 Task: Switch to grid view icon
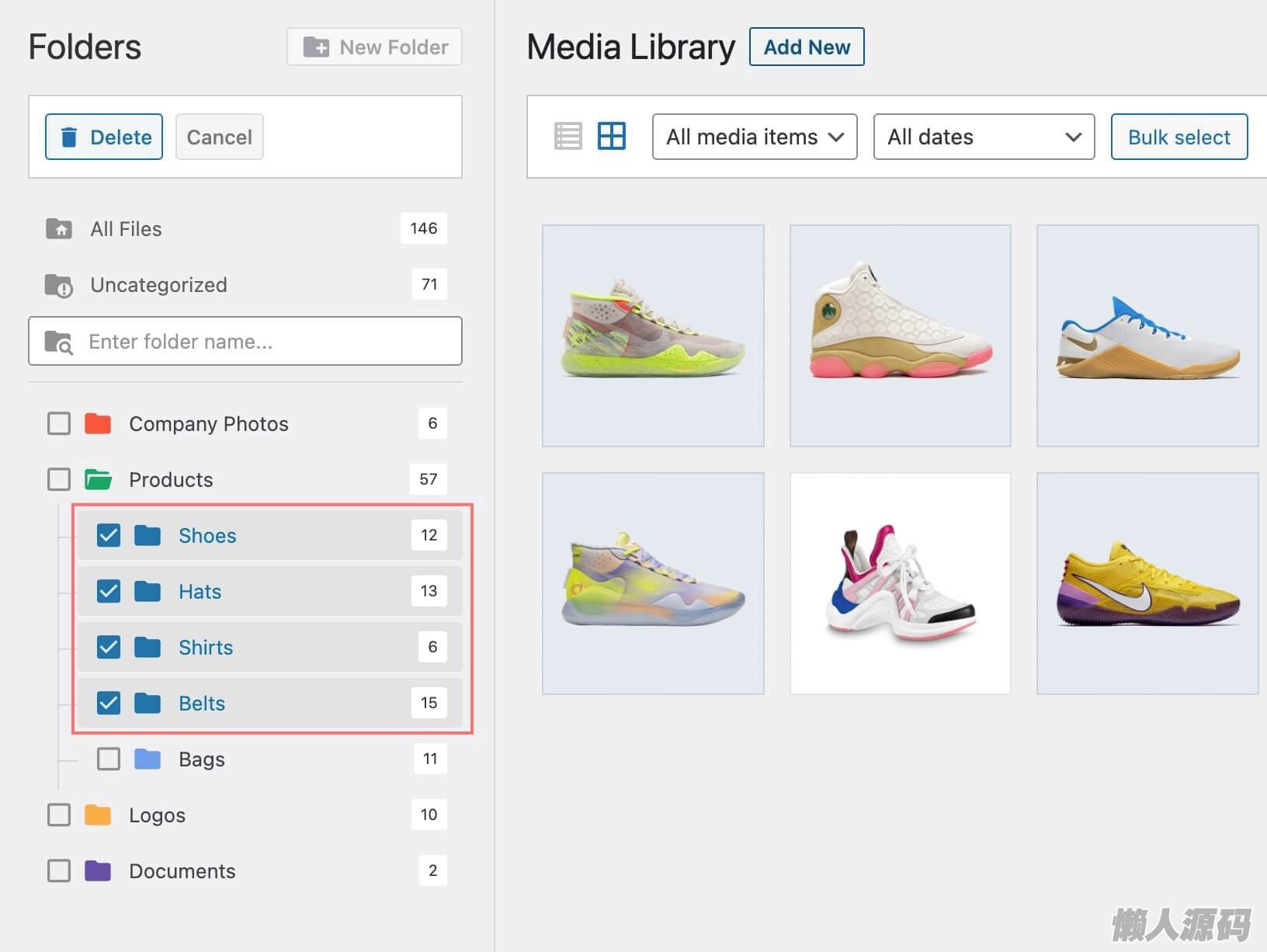click(x=611, y=137)
